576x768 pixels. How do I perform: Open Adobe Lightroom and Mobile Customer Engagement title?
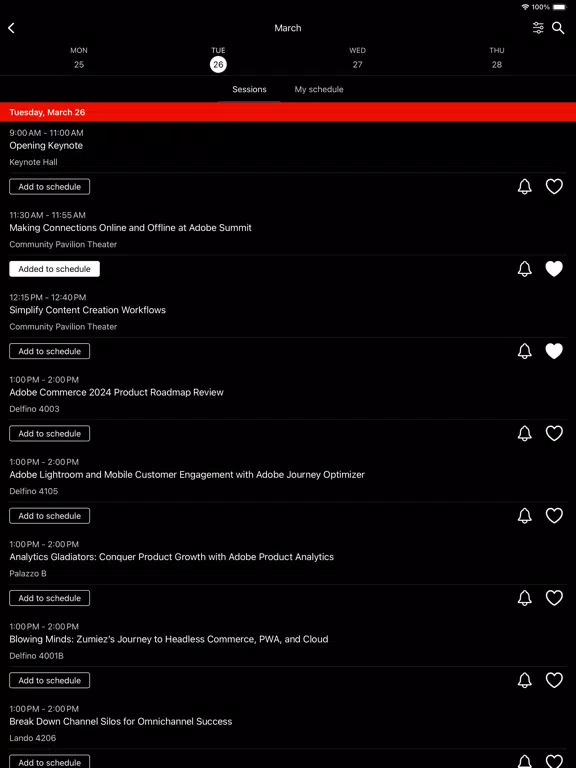point(187,475)
